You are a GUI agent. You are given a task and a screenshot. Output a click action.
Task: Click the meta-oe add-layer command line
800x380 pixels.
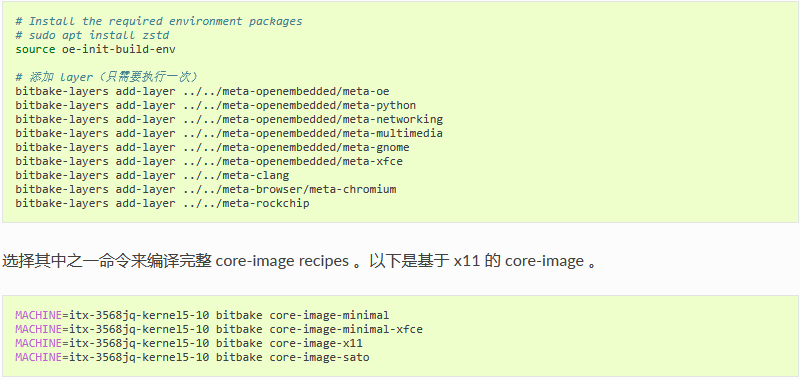[202, 91]
